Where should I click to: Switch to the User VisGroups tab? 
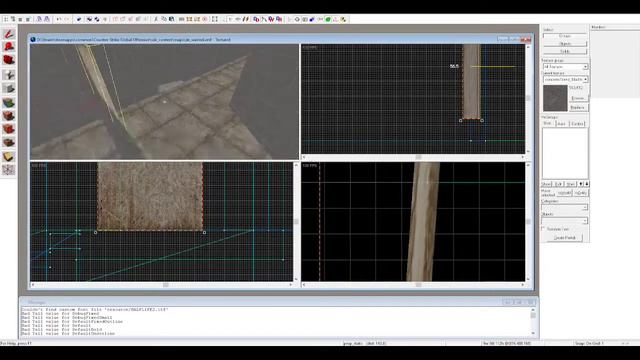click(548, 123)
